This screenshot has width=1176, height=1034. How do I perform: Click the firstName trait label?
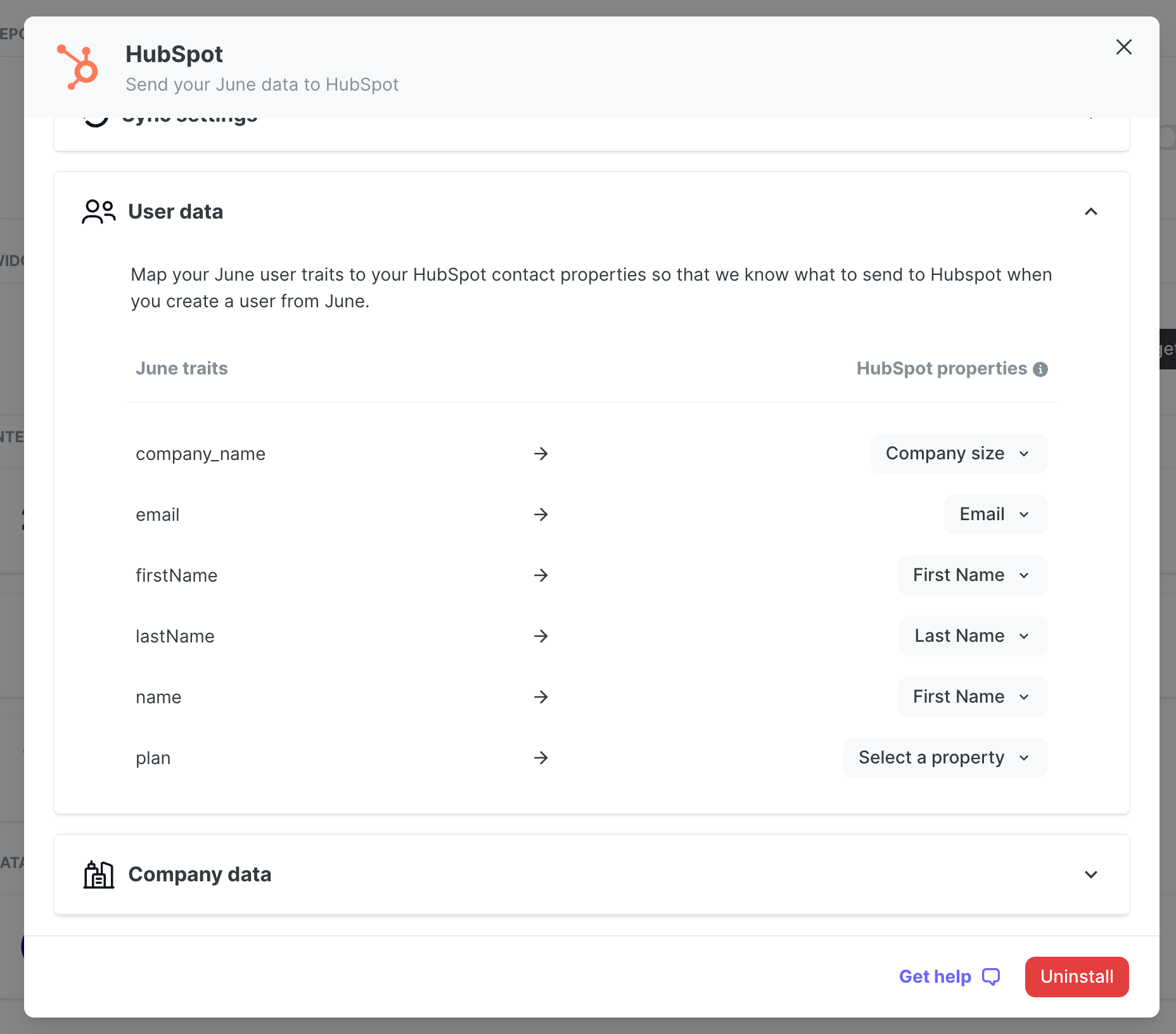(x=176, y=575)
